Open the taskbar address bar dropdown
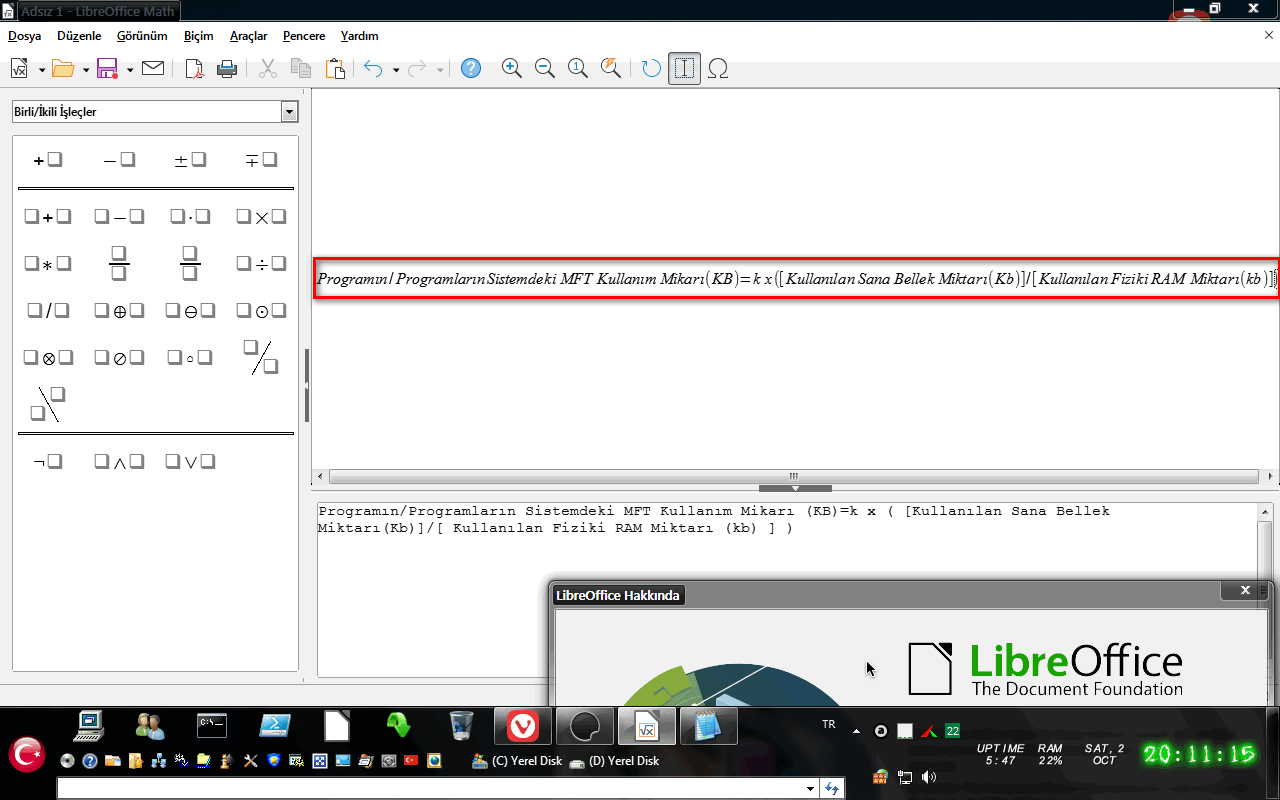The width and height of the screenshot is (1280, 800). (810, 789)
